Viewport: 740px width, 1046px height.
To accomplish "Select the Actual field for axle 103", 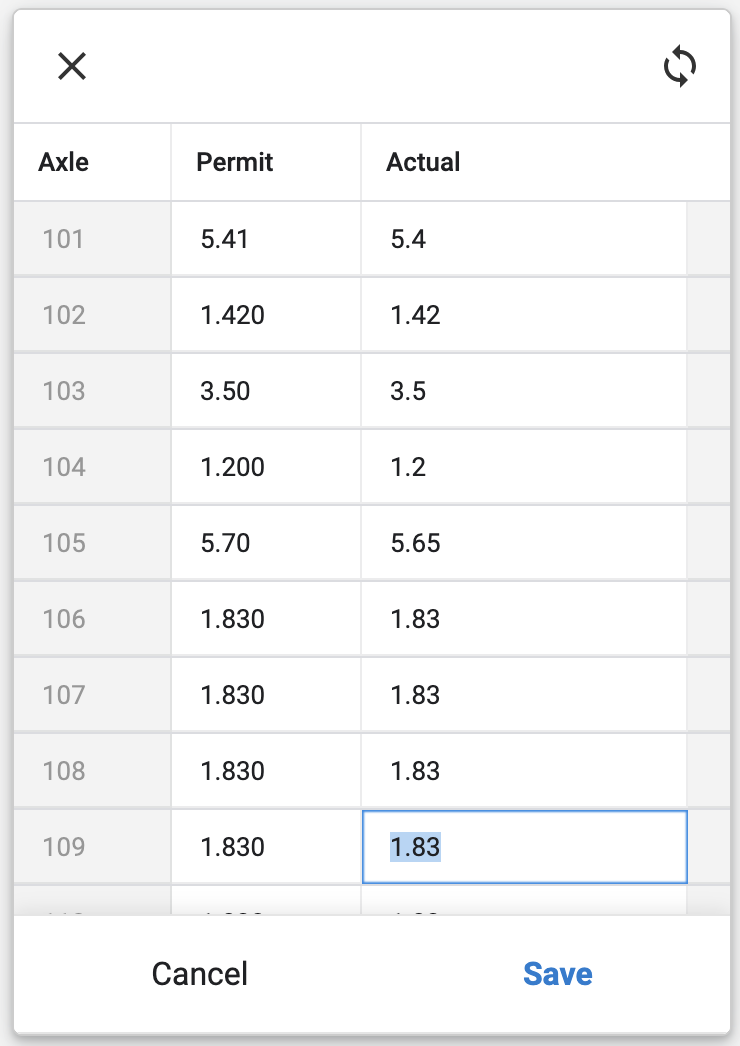I will pyautogui.click(x=524, y=391).
